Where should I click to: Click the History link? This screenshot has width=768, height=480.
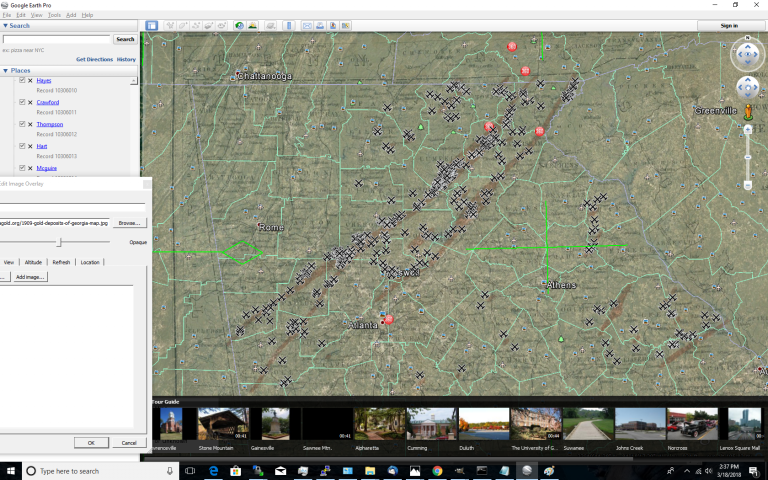126,59
